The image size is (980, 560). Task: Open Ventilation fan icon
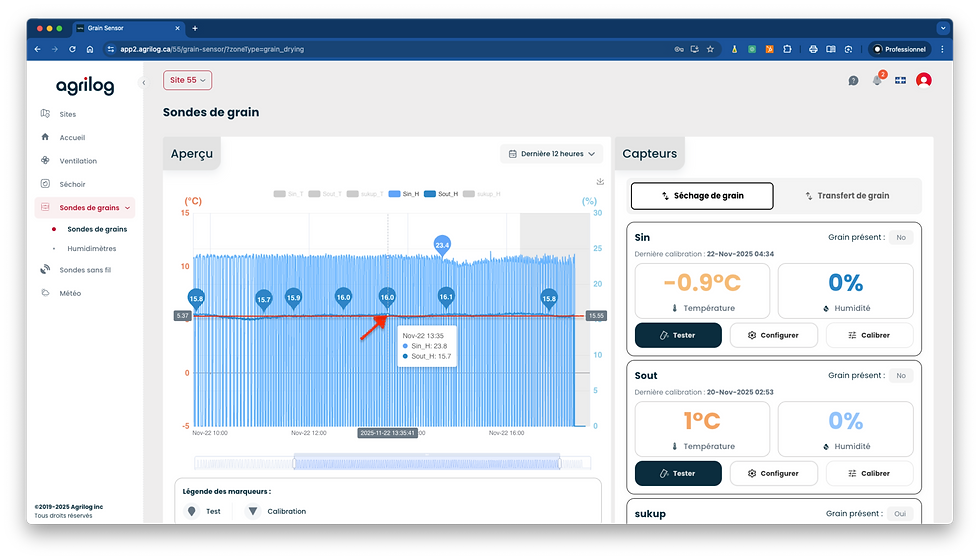click(x=45, y=160)
